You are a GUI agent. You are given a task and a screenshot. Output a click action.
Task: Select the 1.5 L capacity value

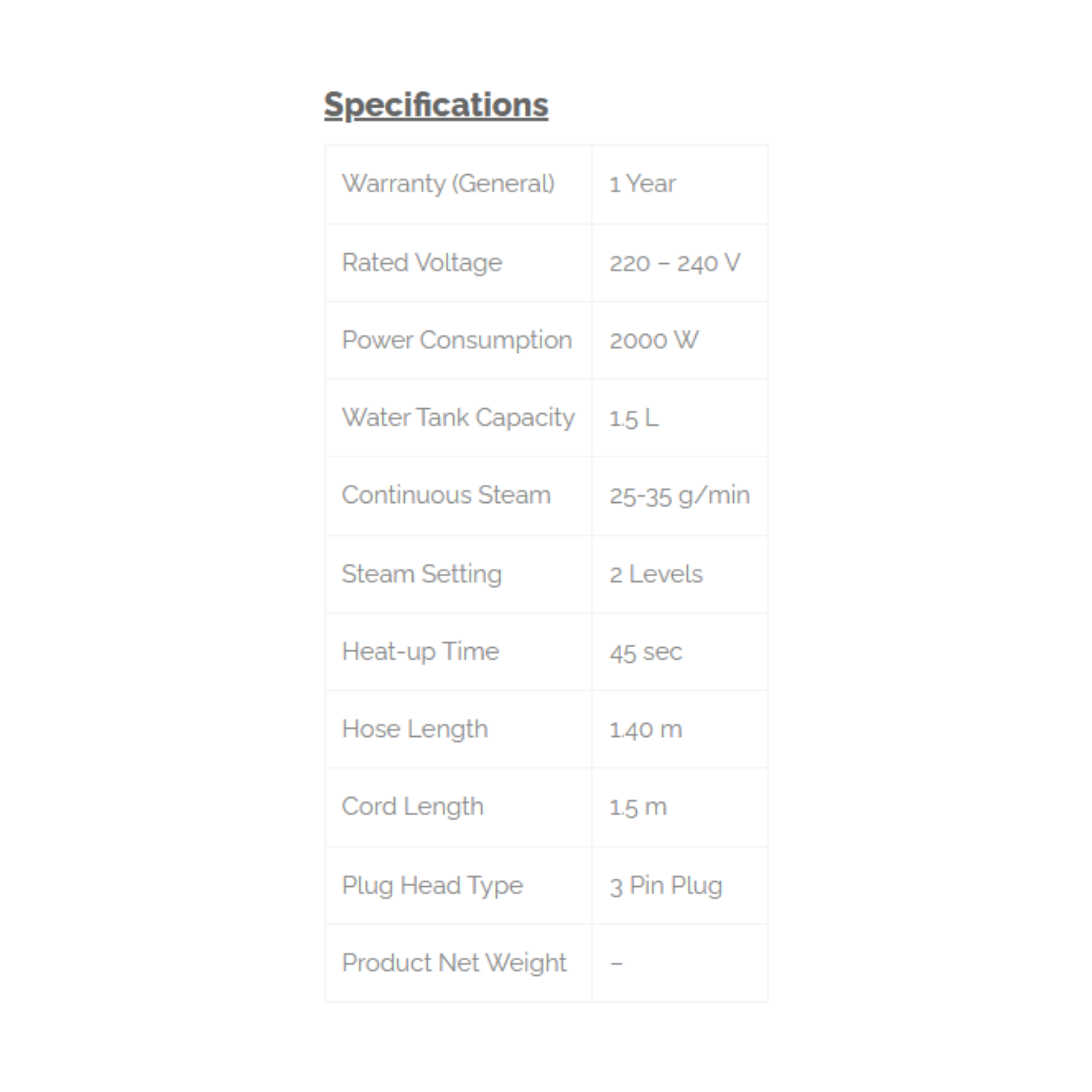633,418
